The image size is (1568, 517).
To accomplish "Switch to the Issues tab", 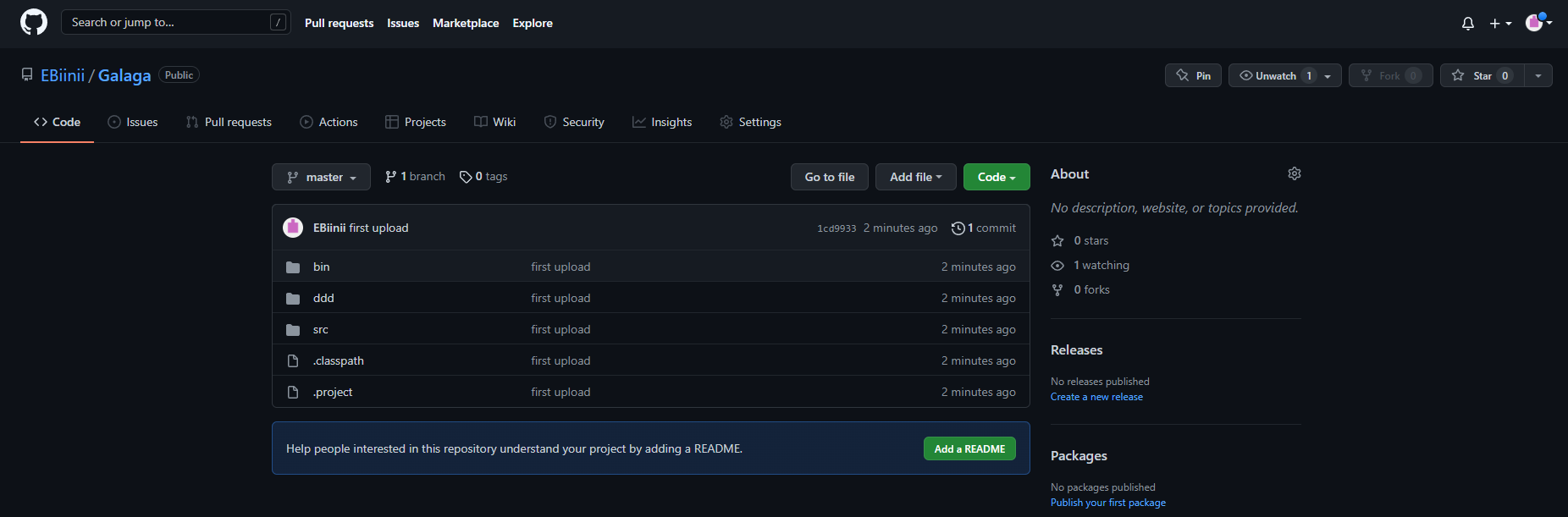I will point(133,122).
